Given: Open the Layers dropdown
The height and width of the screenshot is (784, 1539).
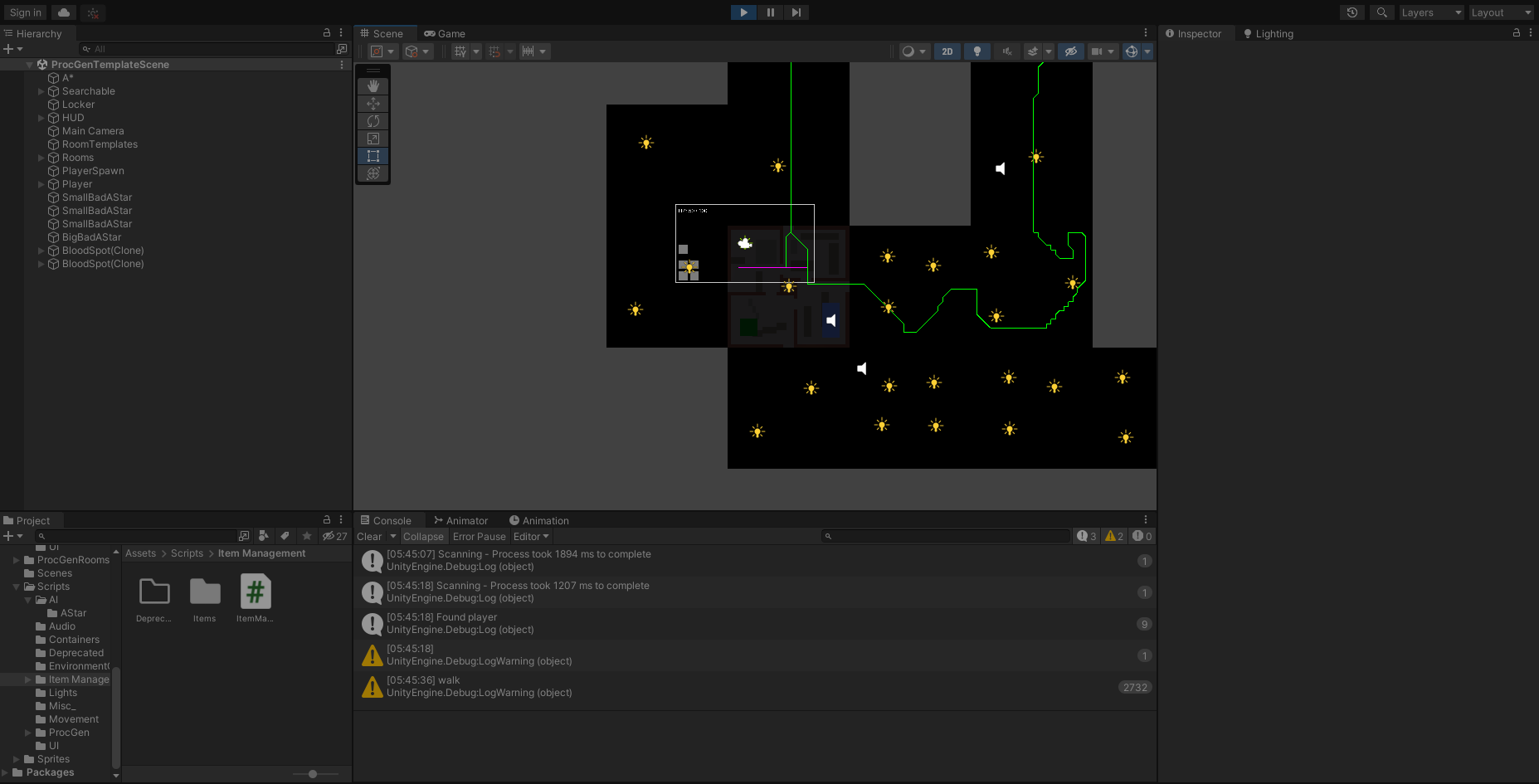Looking at the screenshot, I should pyautogui.click(x=1431, y=12).
